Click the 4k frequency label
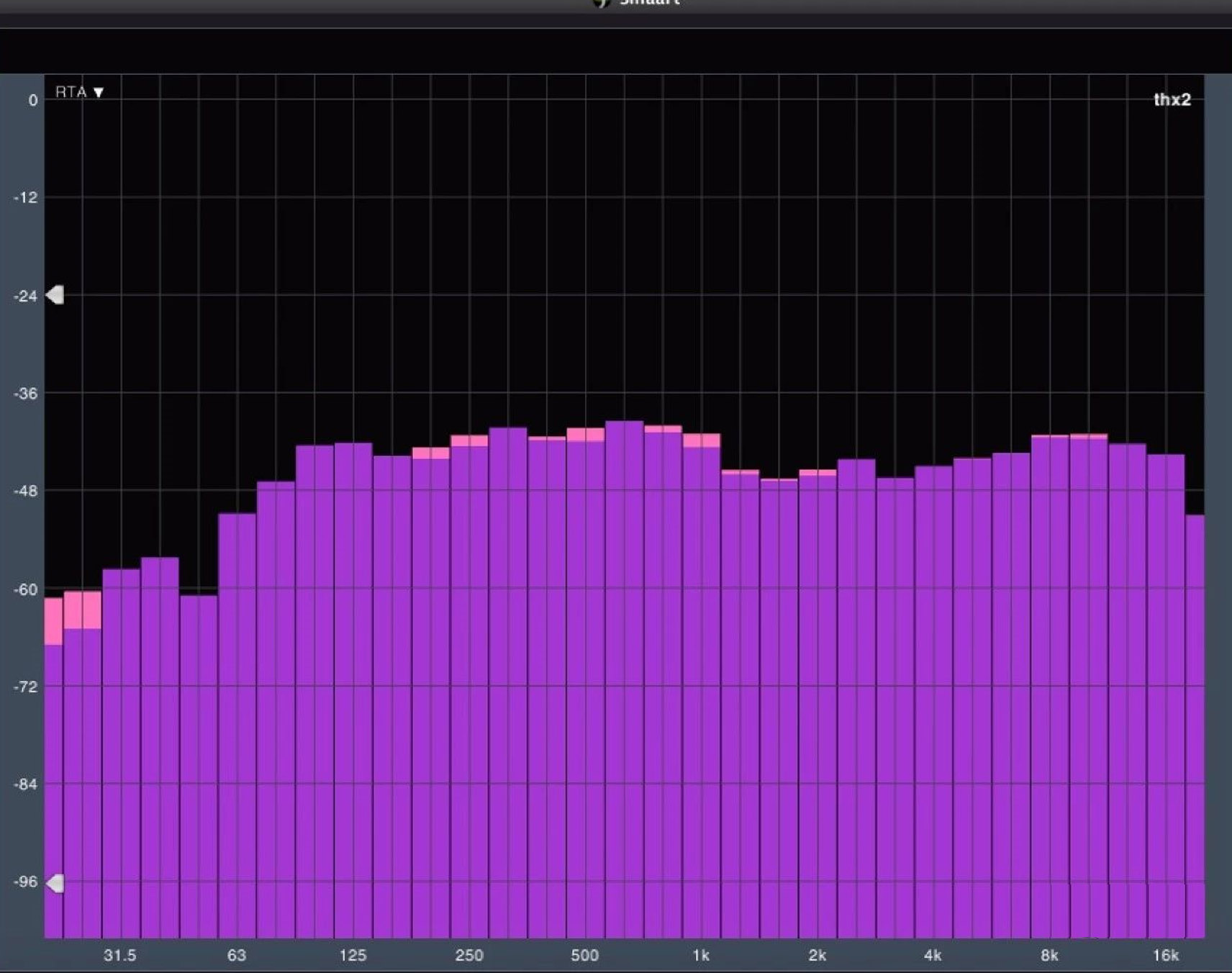The width and height of the screenshot is (1232, 973). [933, 955]
